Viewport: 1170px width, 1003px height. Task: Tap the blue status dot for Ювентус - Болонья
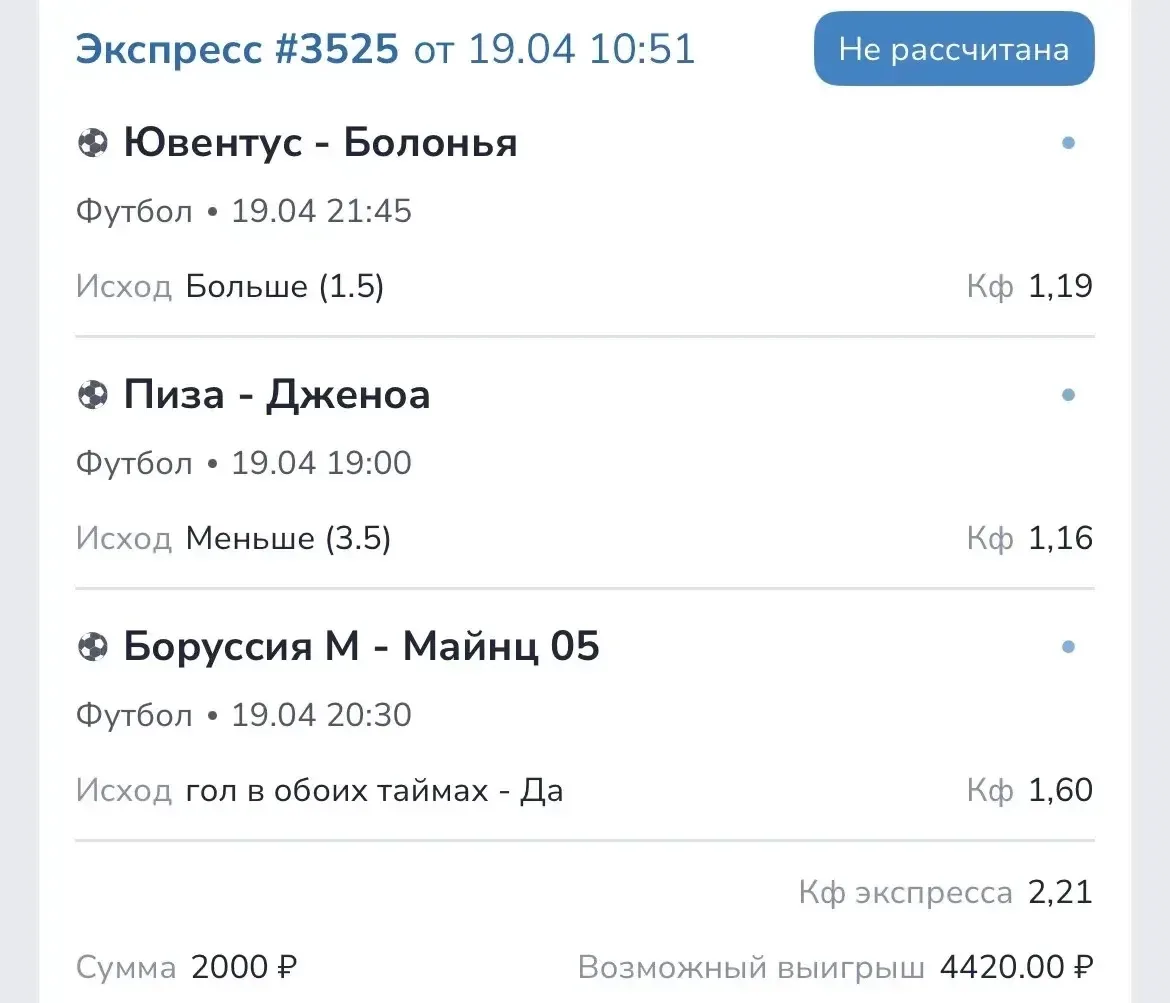(x=1068, y=144)
